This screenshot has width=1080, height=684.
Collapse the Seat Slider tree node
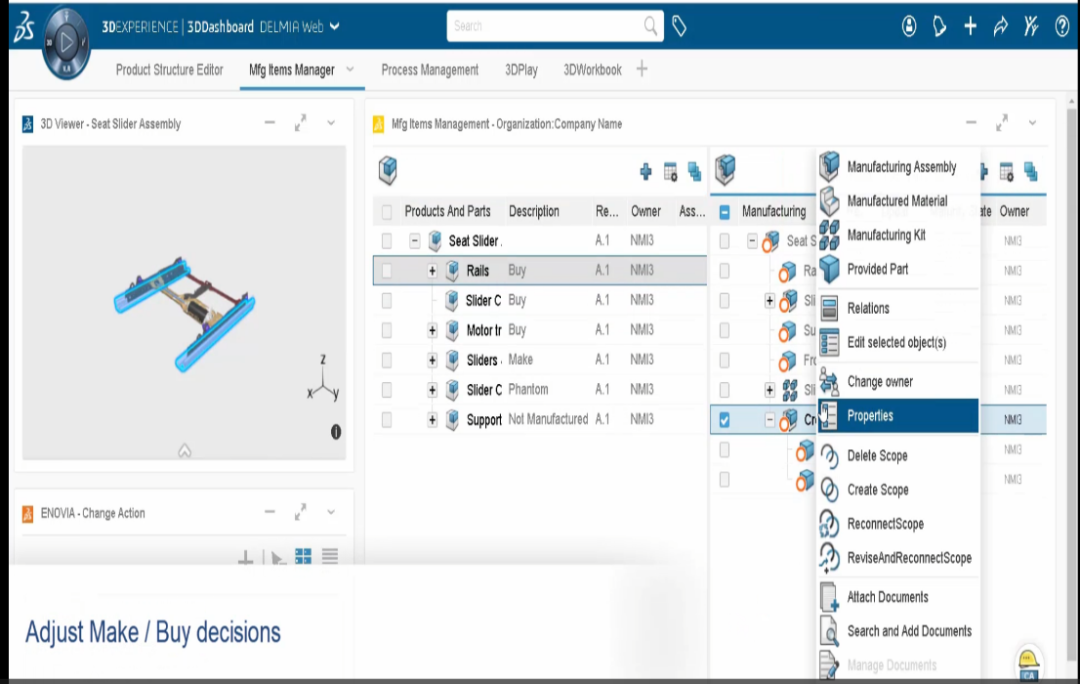(414, 240)
